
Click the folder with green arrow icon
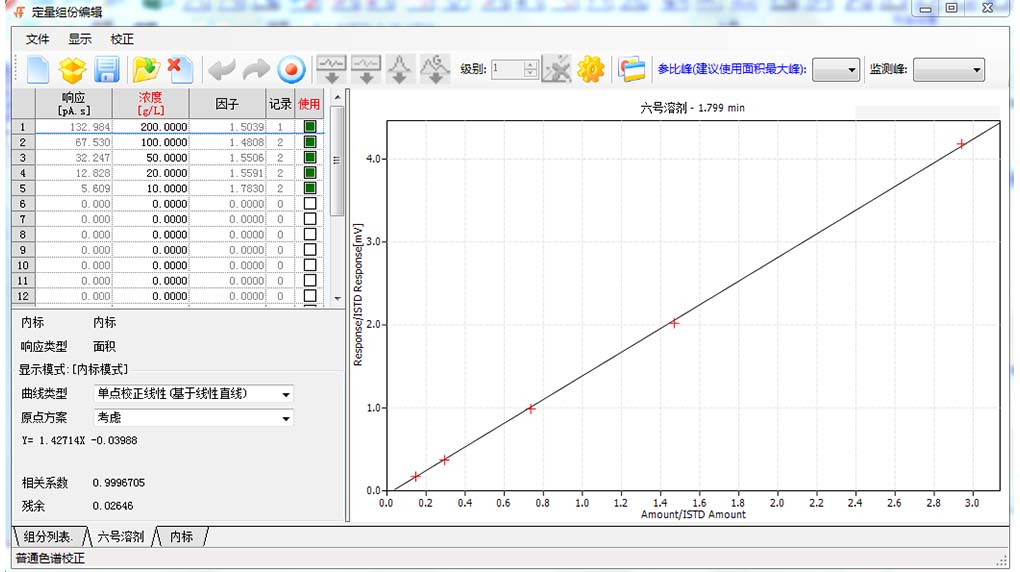click(x=147, y=69)
